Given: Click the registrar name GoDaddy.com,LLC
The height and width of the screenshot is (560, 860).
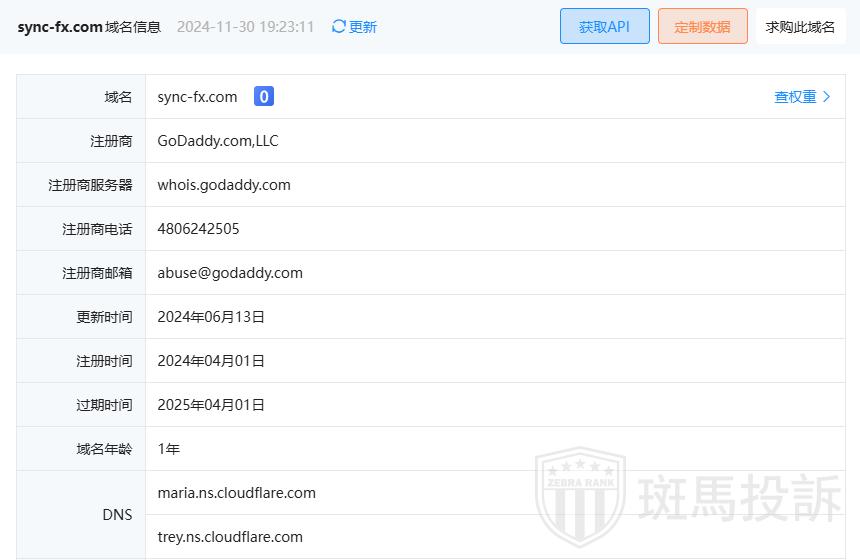Looking at the screenshot, I should pos(218,141).
